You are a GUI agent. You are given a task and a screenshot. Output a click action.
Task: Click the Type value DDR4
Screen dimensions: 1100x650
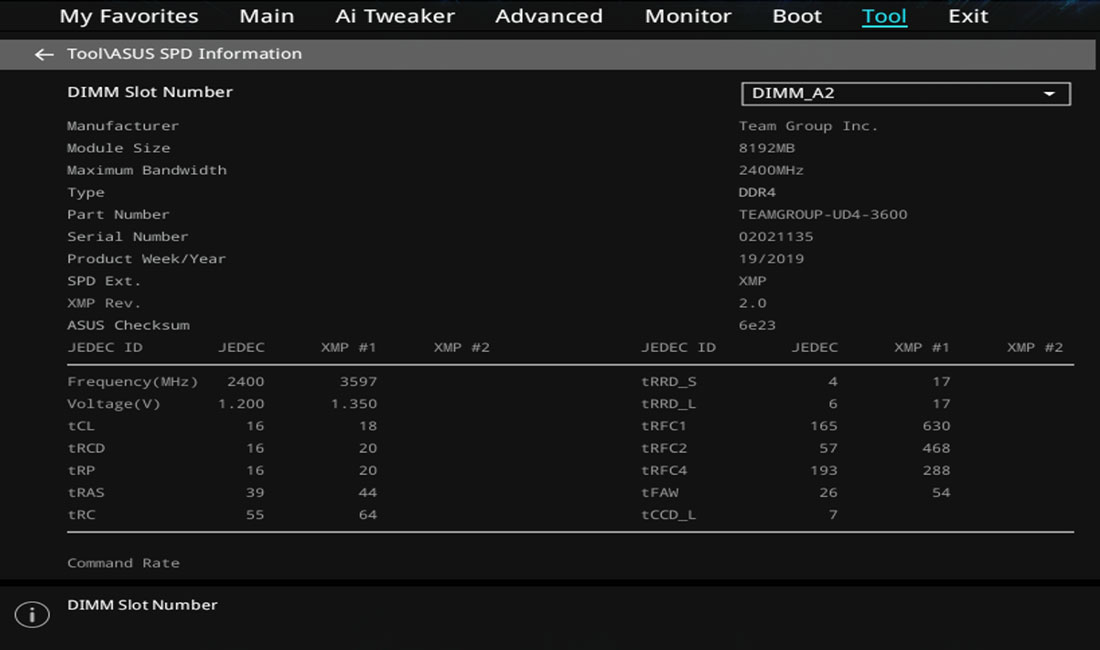tap(757, 192)
